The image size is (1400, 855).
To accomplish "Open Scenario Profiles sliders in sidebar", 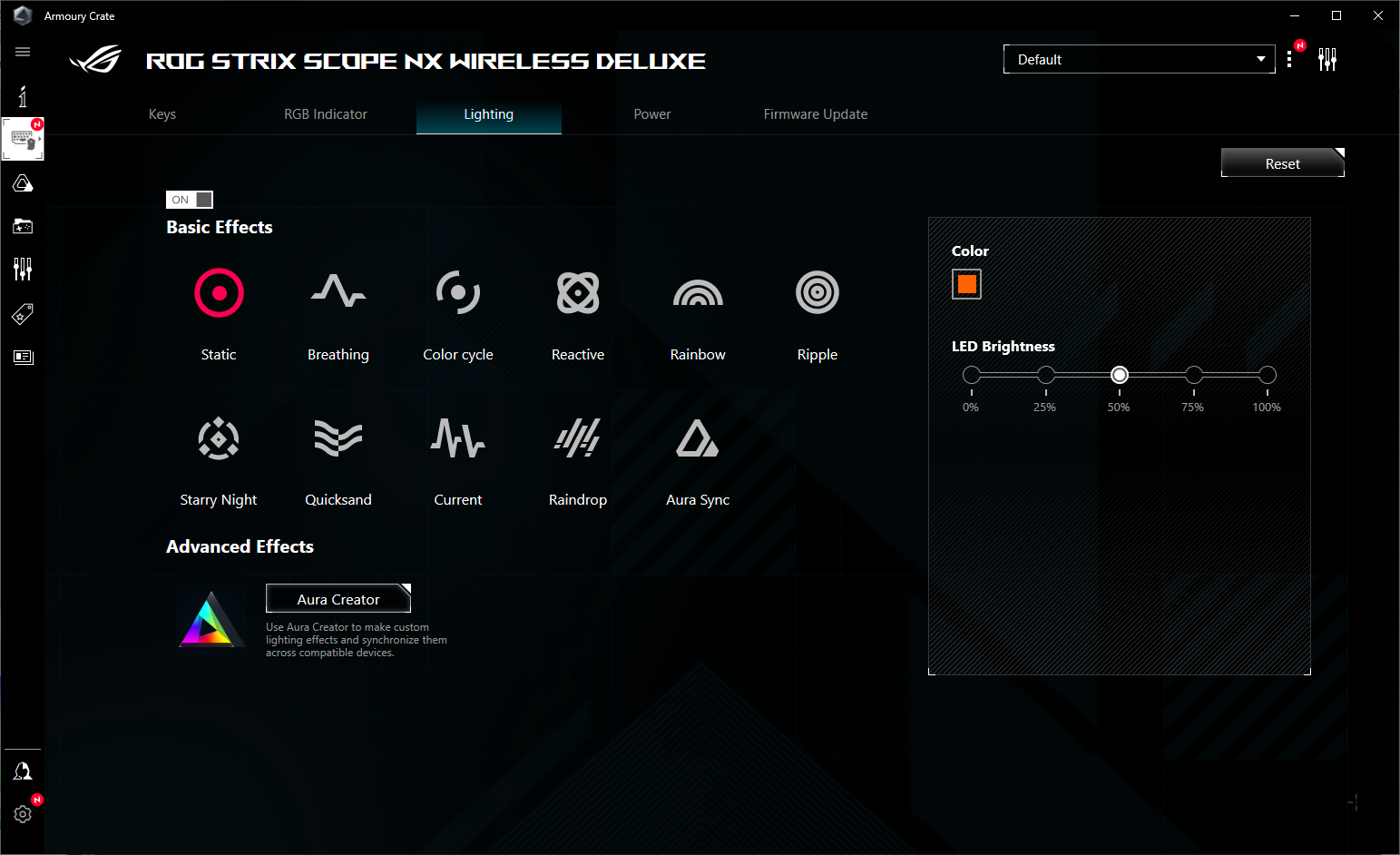I will tap(23, 269).
